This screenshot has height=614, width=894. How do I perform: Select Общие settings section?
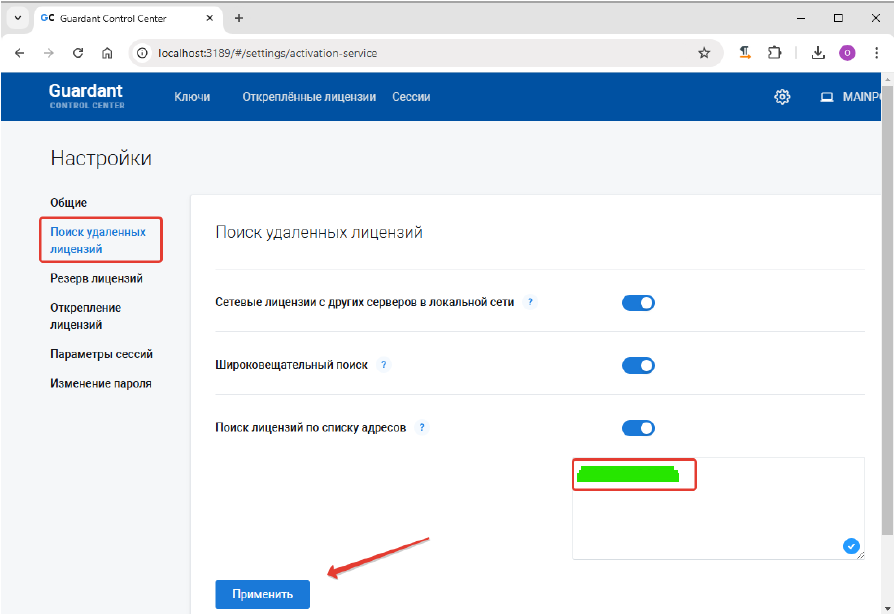pyautogui.click(x=68, y=203)
